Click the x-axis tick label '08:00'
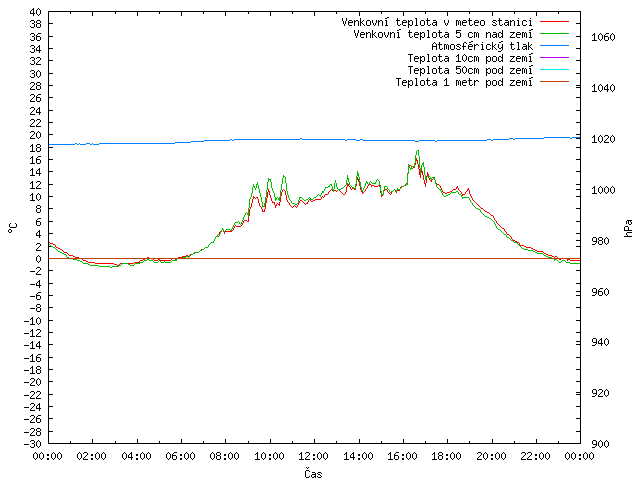640x480 pixels. (x=225, y=456)
